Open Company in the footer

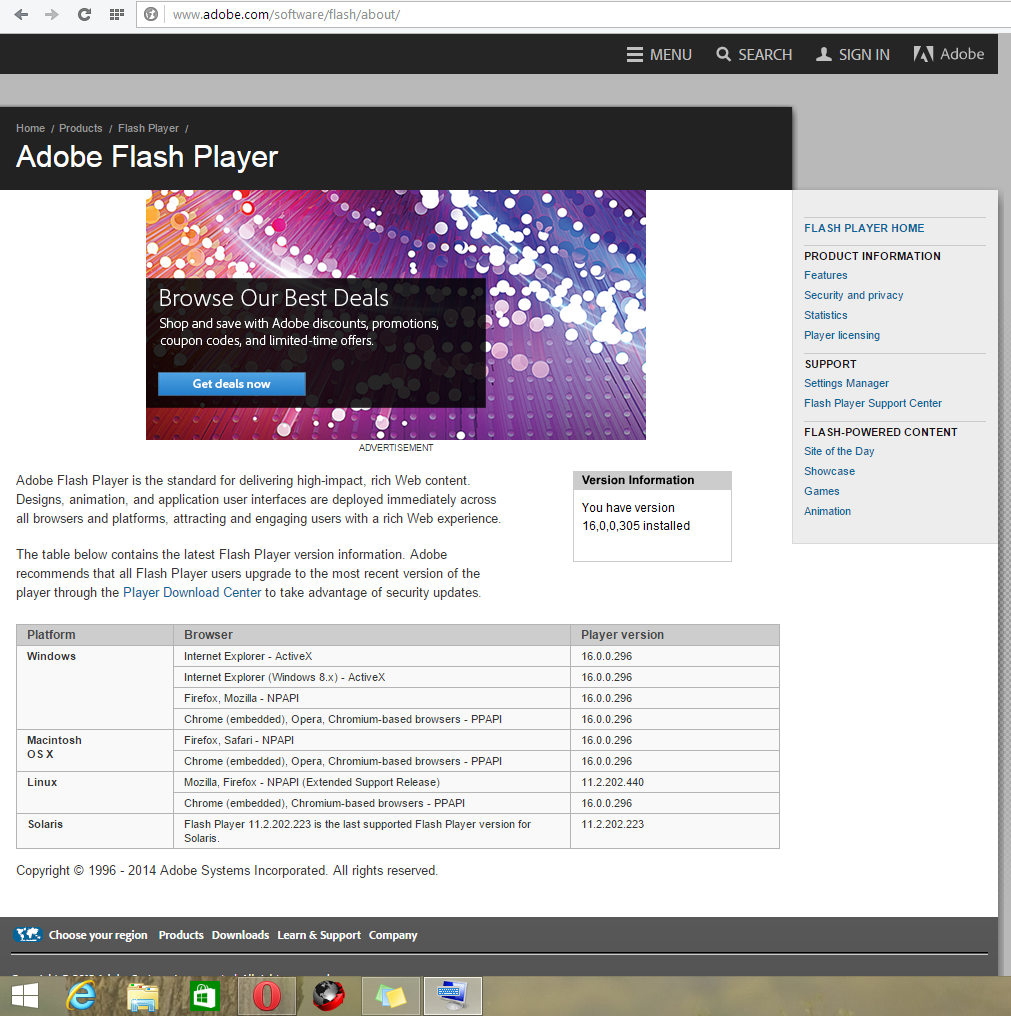point(393,935)
